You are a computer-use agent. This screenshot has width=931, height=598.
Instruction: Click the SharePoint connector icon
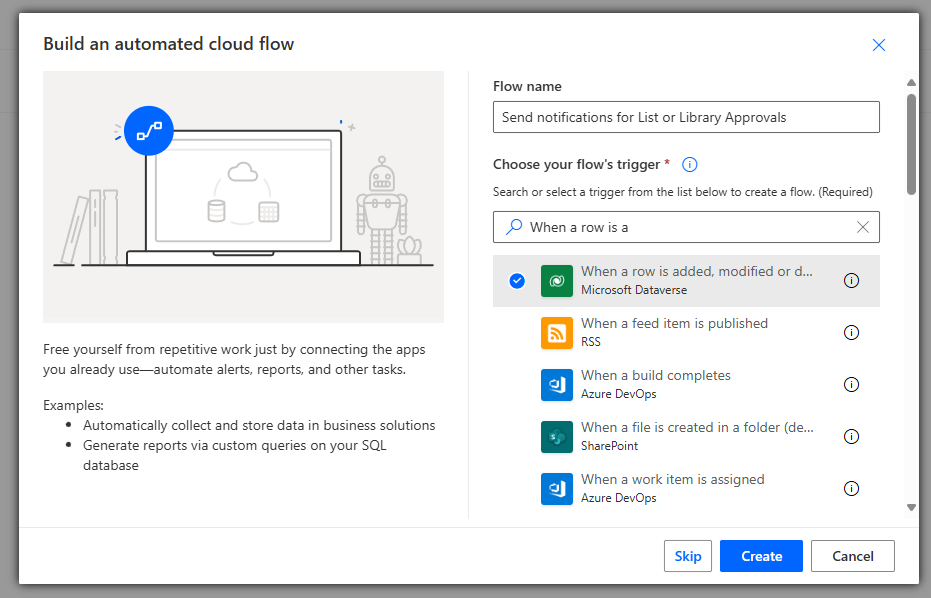(x=556, y=436)
